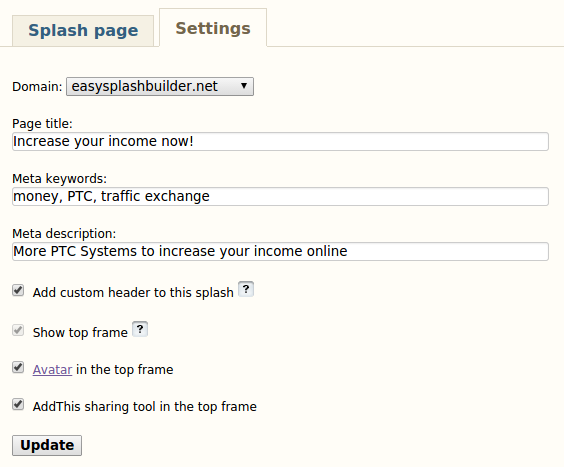Click the Meta keywords input field
Screen dimensions: 564x467
(x=280, y=196)
